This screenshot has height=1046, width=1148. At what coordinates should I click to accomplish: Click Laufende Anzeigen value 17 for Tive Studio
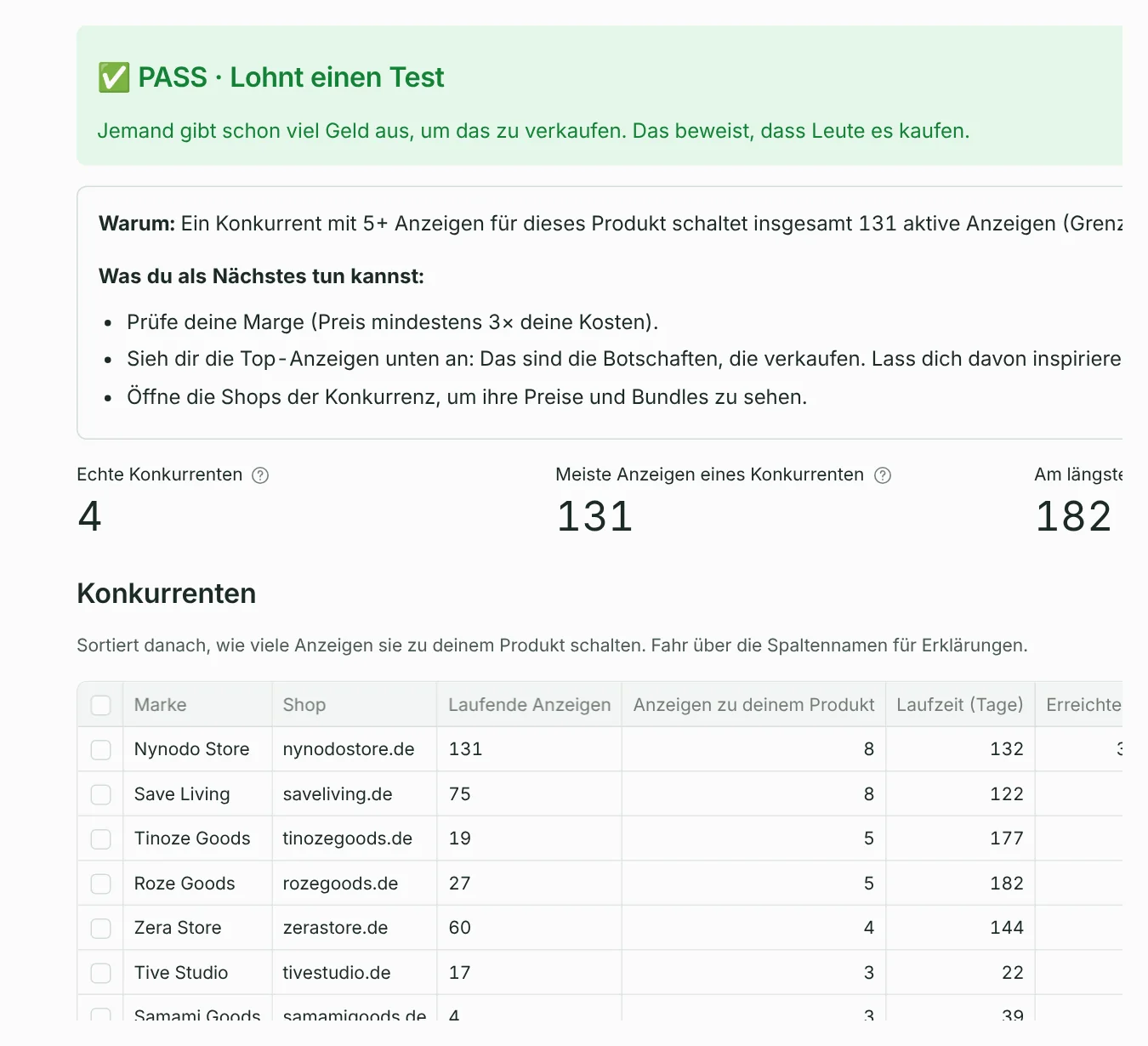[x=460, y=973]
